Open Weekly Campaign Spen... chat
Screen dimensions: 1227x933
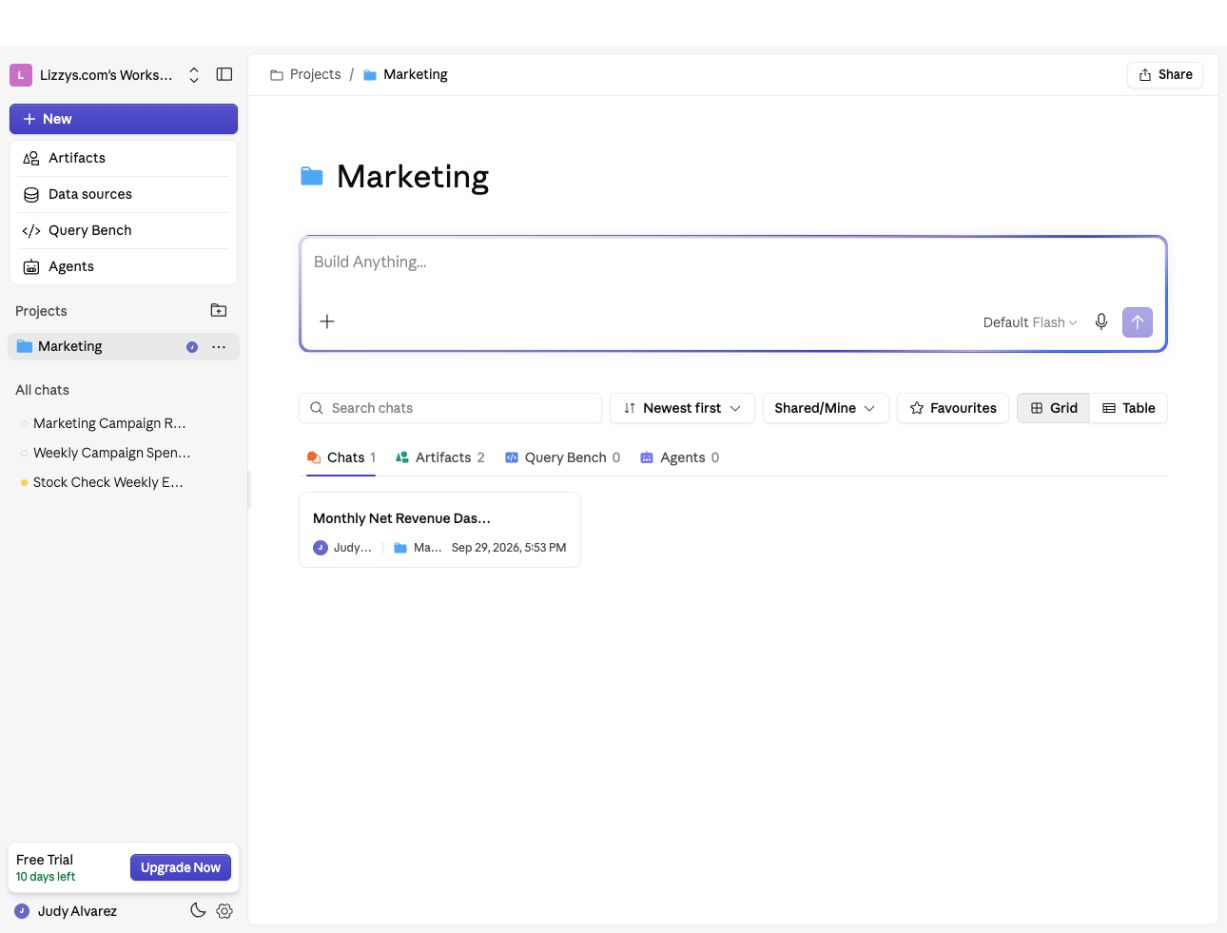(111, 453)
